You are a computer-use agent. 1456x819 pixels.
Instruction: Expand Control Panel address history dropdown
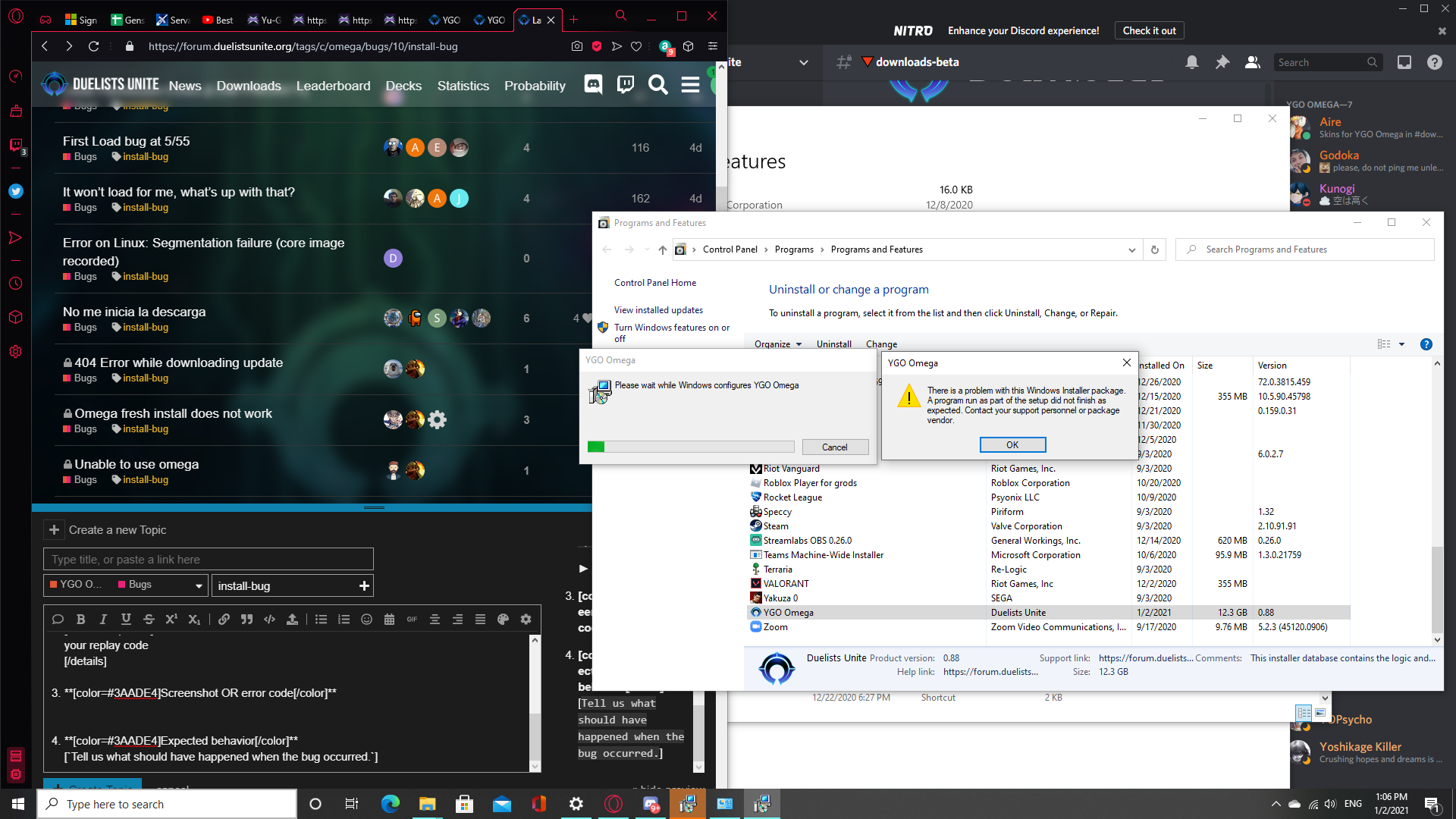pyautogui.click(x=1131, y=249)
